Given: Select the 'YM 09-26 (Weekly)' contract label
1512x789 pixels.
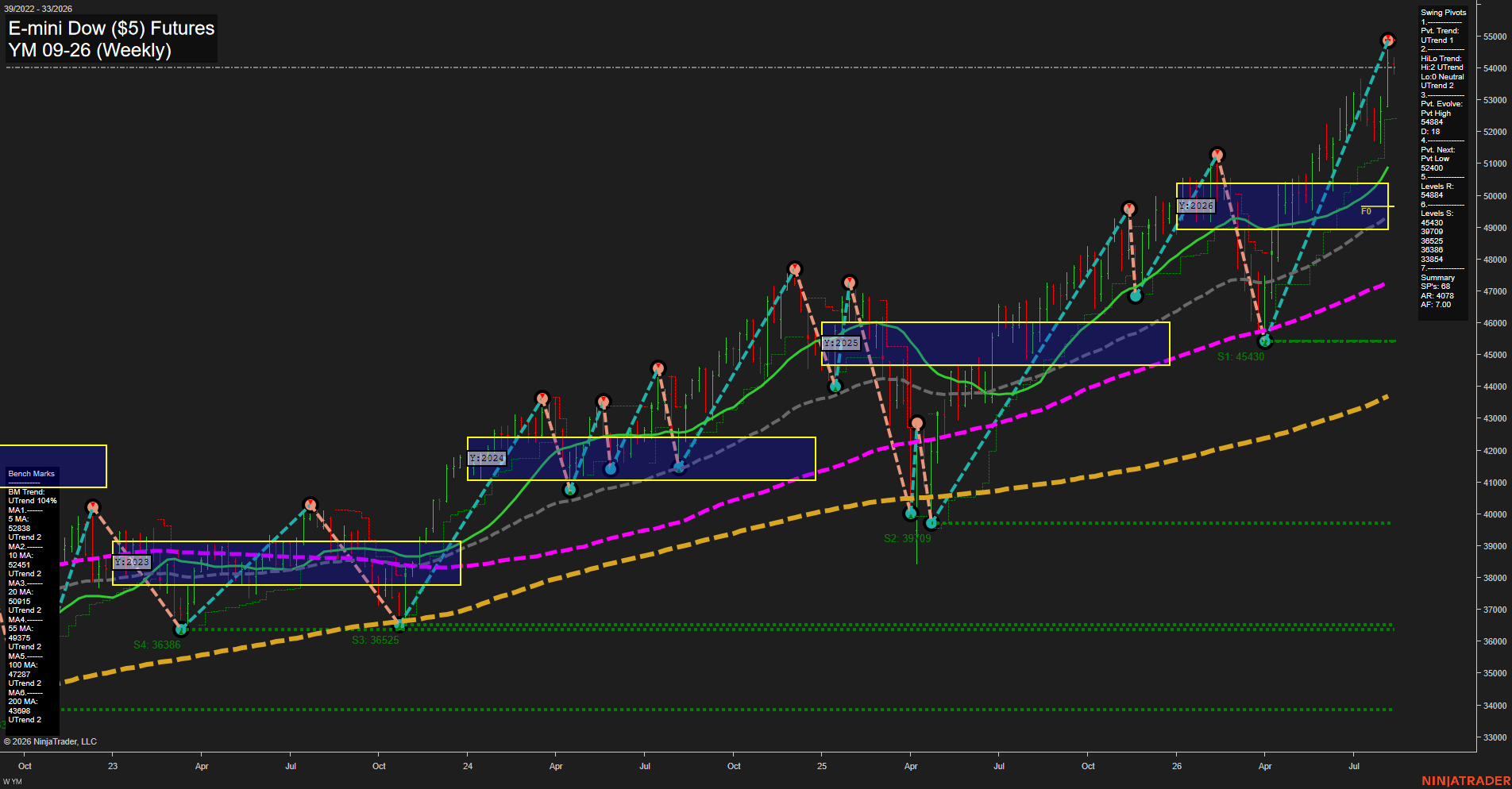Looking at the screenshot, I should (x=90, y=50).
